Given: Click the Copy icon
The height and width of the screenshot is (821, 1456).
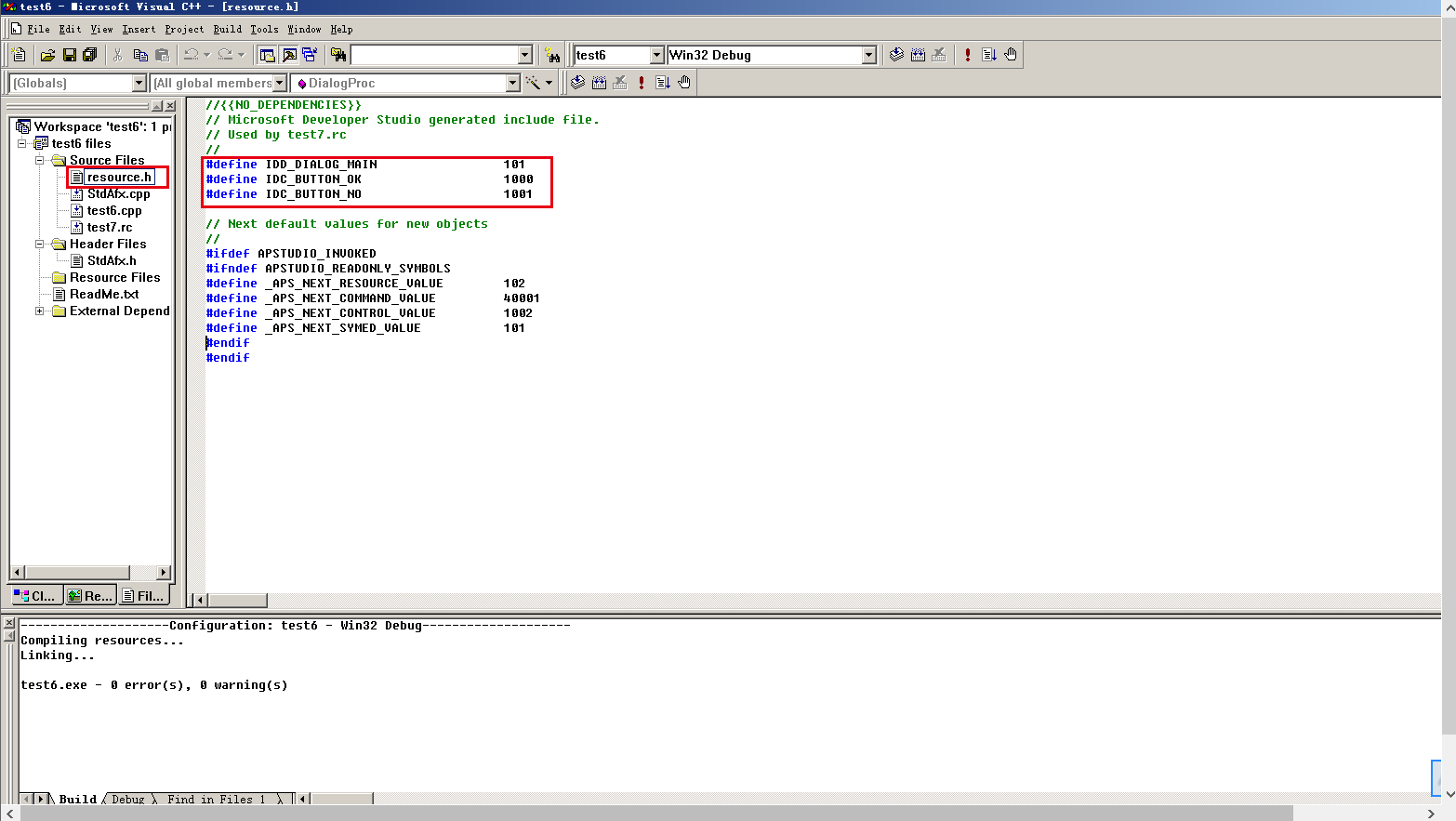Looking at the screenshot, I should tap(140, 55).
